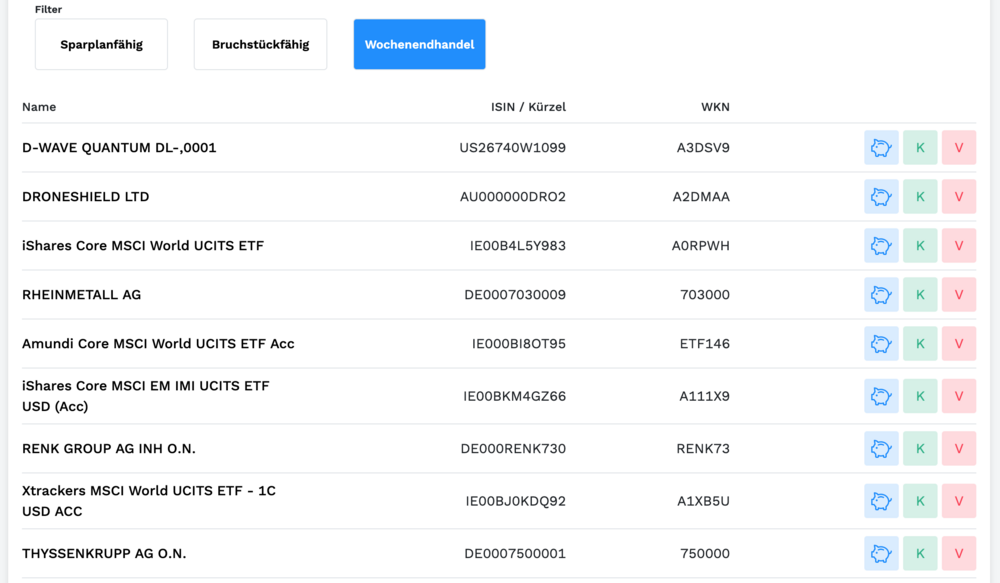Click red V sell button for D-WAVE QUANTUM
The image size is (1000, 583).
[x=959, y=148]
